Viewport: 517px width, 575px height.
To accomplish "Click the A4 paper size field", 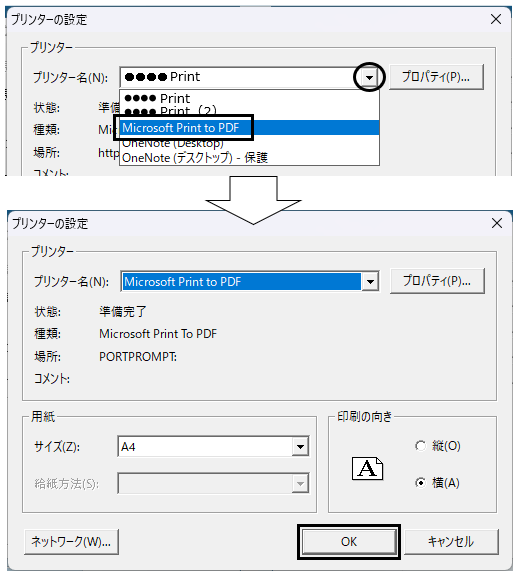I will [x=205, y=447].
